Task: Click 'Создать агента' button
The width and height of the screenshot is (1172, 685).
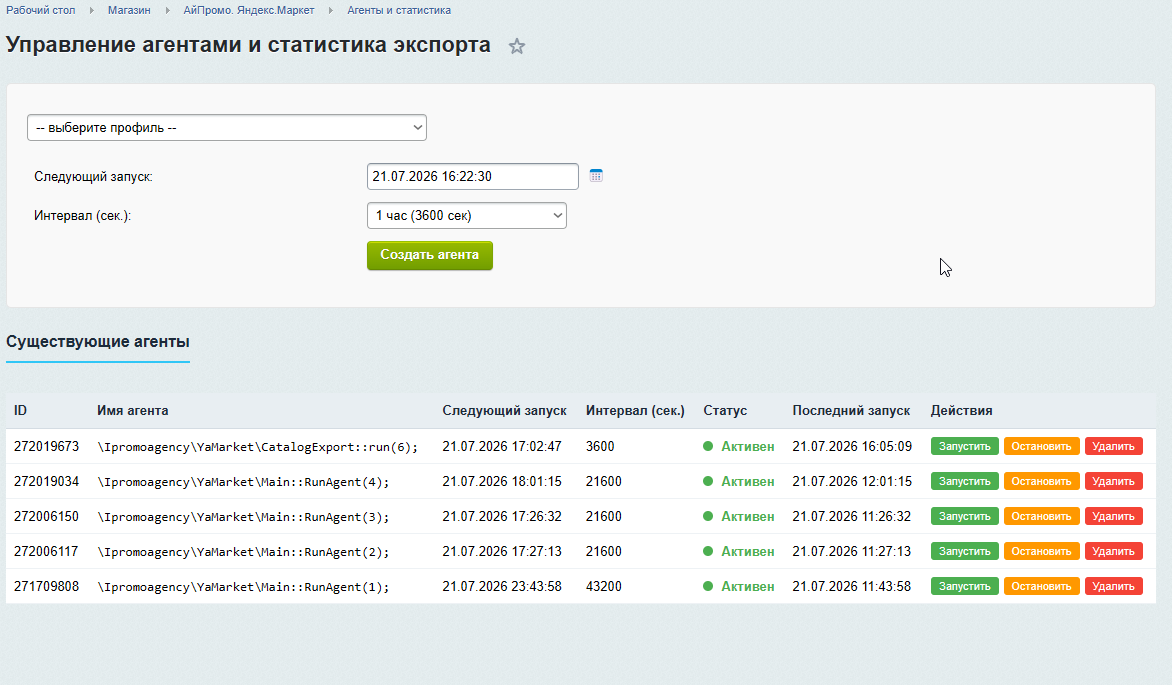Action: tap(430, 255)
